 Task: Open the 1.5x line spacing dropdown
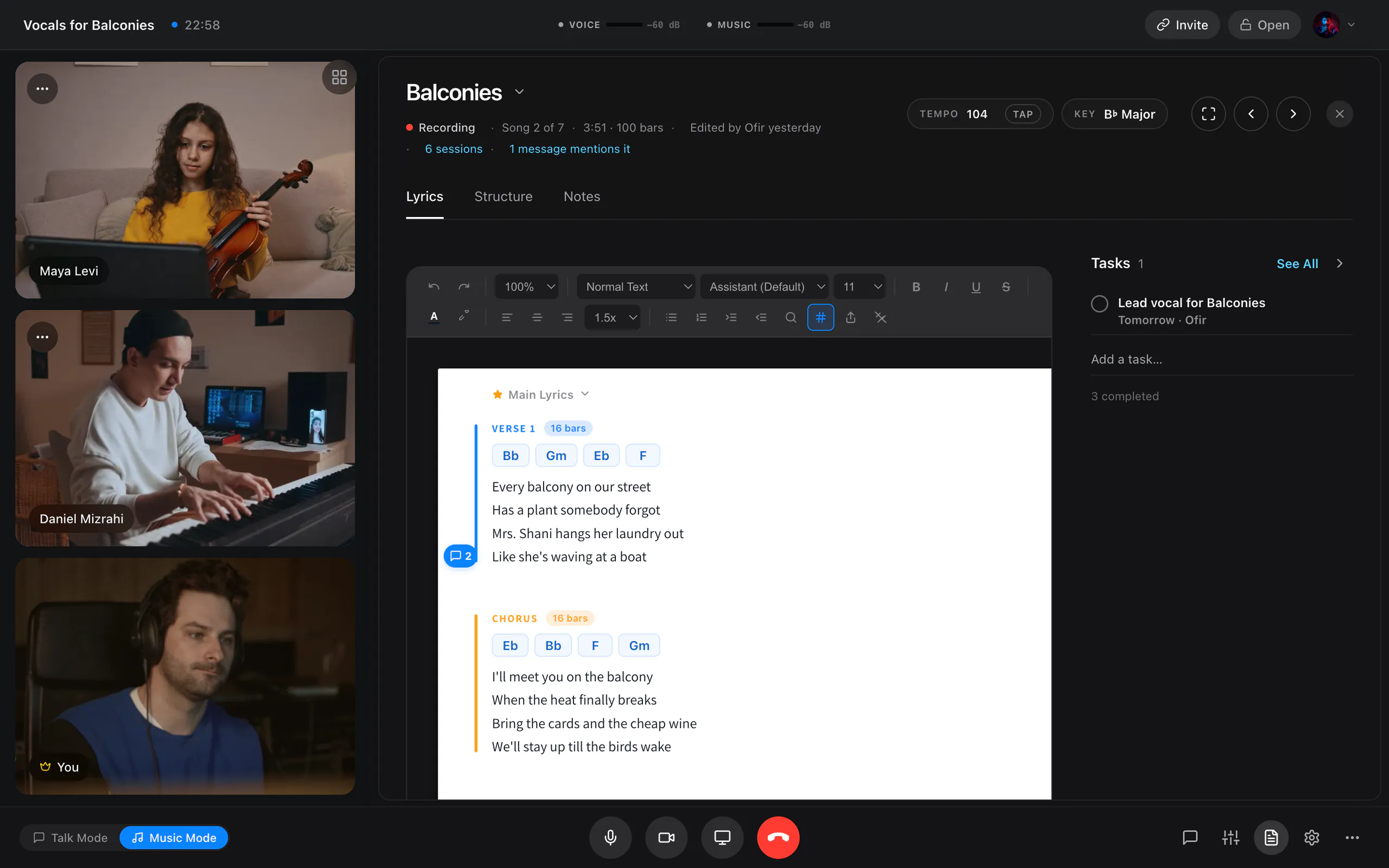613,317
